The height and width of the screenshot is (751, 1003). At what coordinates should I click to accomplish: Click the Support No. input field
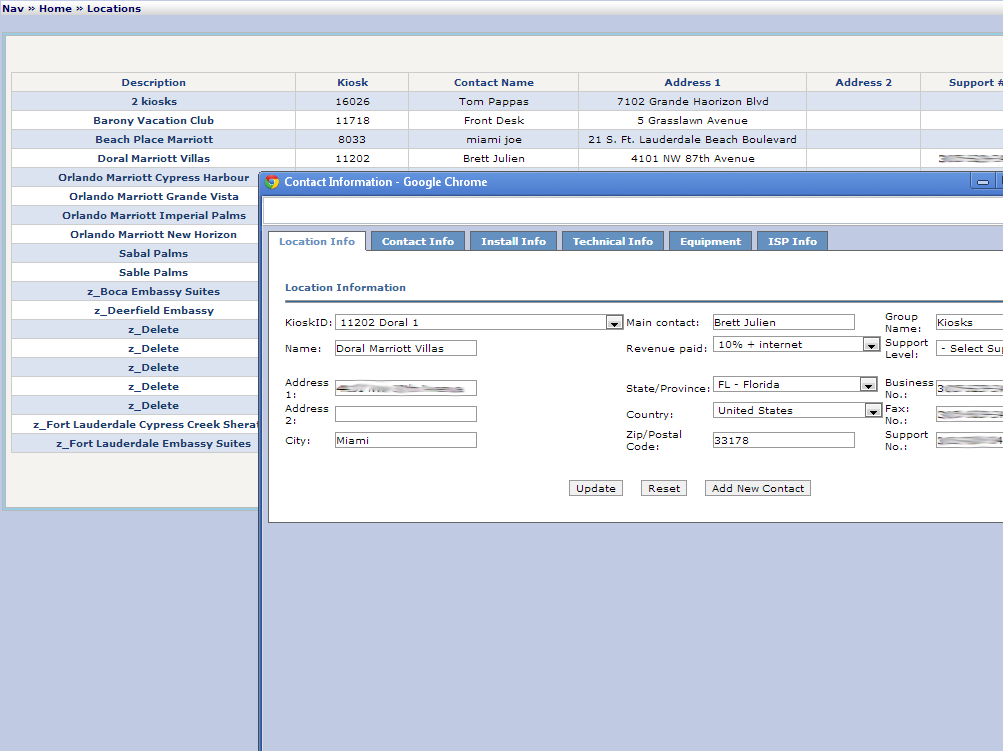[970, 440]
